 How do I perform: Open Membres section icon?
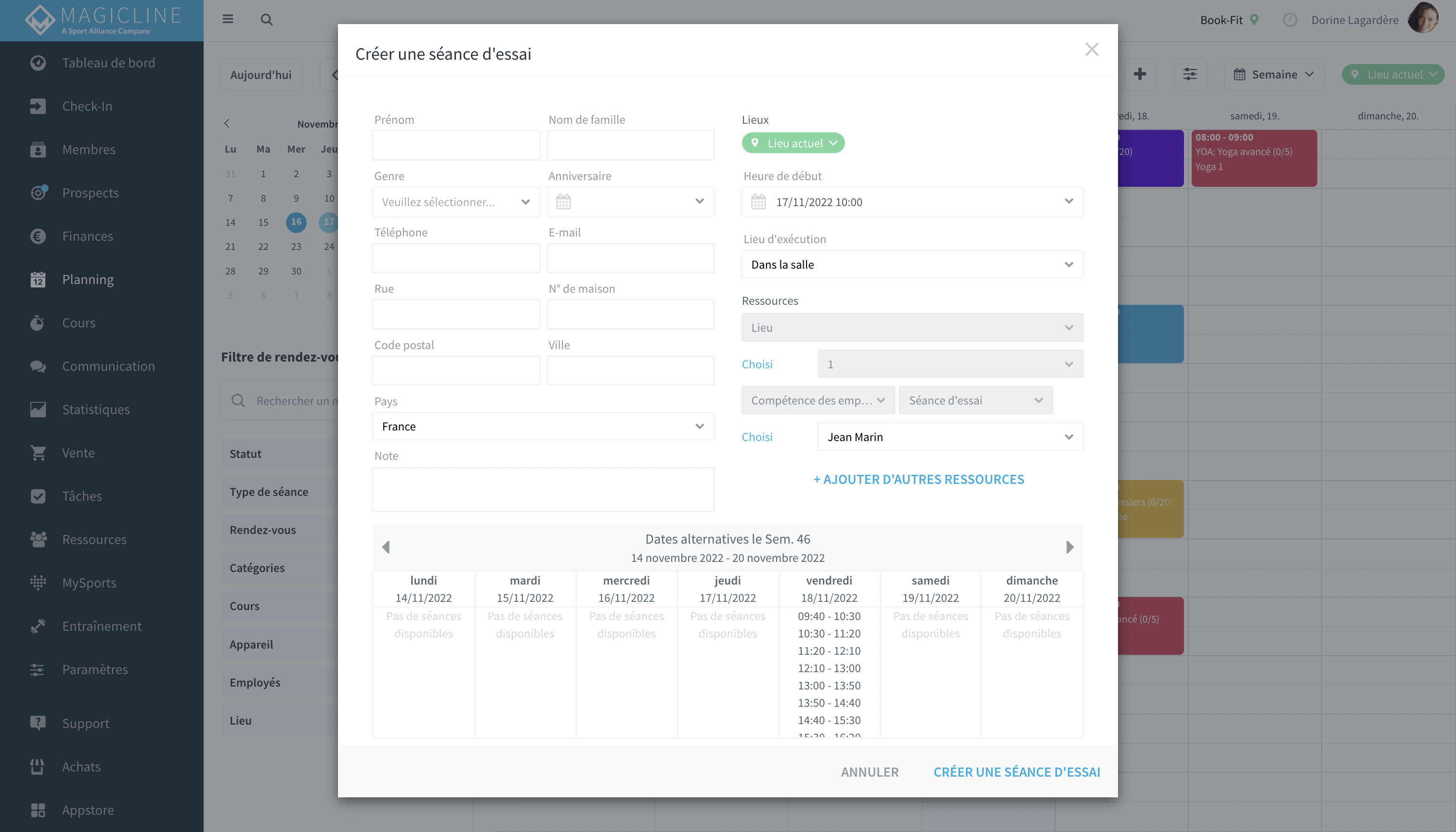click(38, 150)
